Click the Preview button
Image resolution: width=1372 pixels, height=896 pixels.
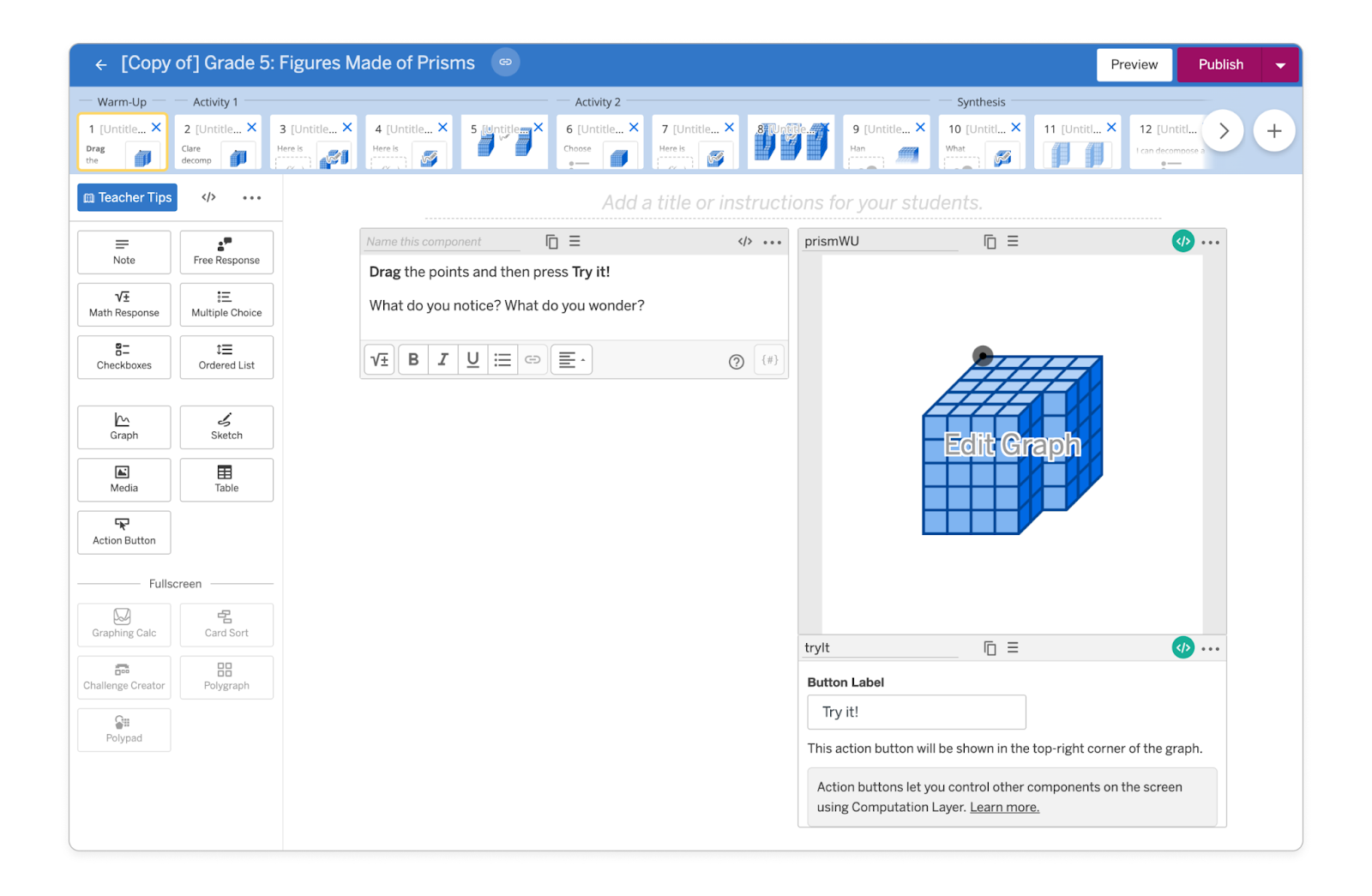point(1134,65)
